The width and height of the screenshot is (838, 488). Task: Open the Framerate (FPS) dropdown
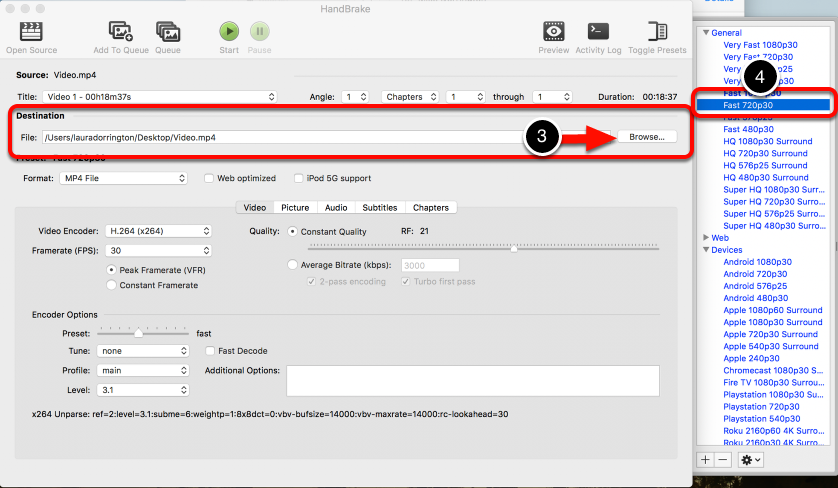[x=158, y=251]
